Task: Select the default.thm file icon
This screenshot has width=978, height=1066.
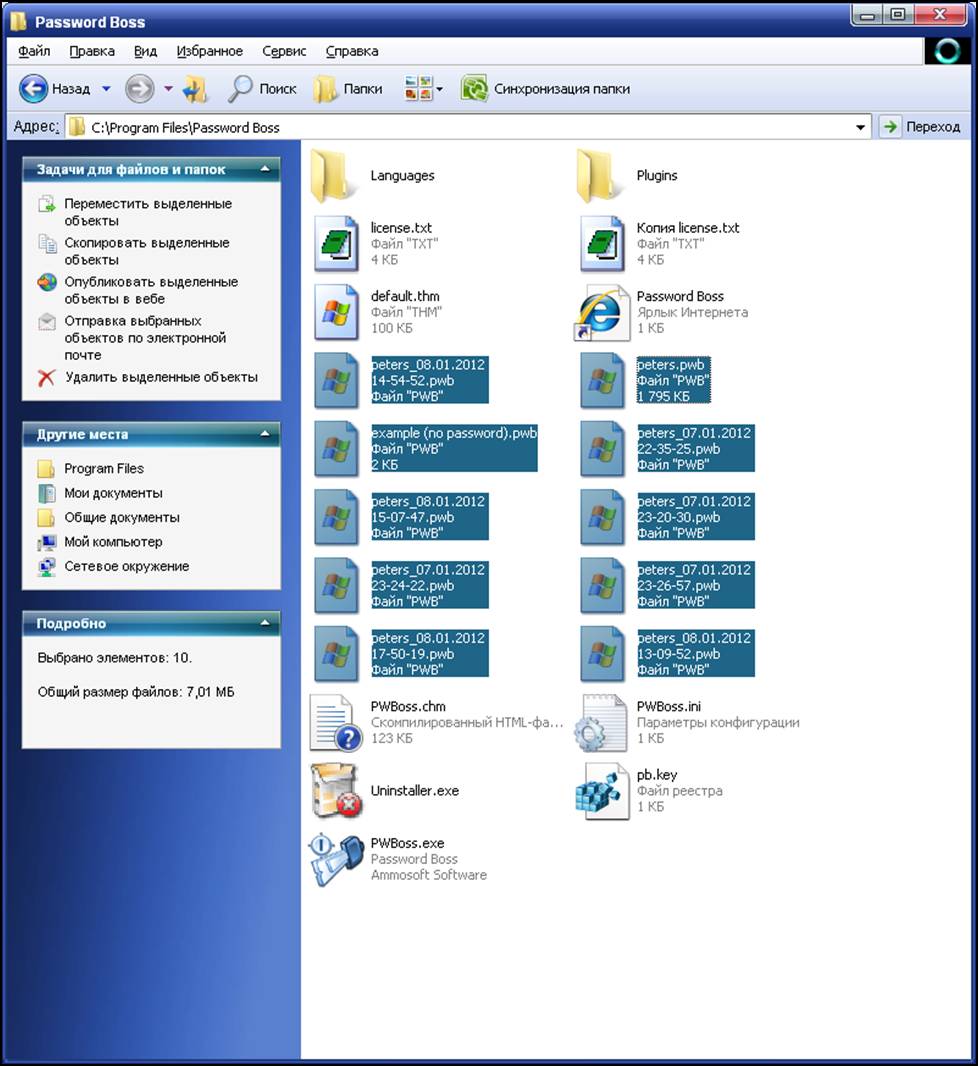Action: (336, 312)
